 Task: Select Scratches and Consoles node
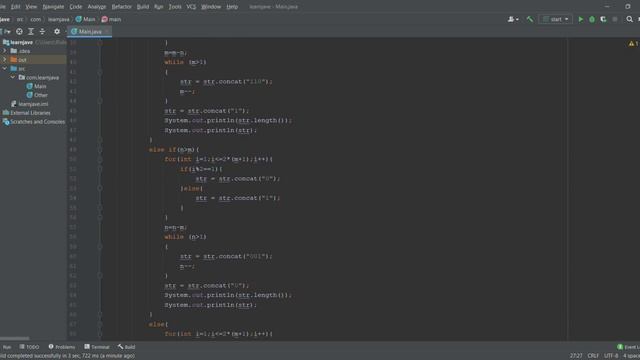tap(34, 122)
